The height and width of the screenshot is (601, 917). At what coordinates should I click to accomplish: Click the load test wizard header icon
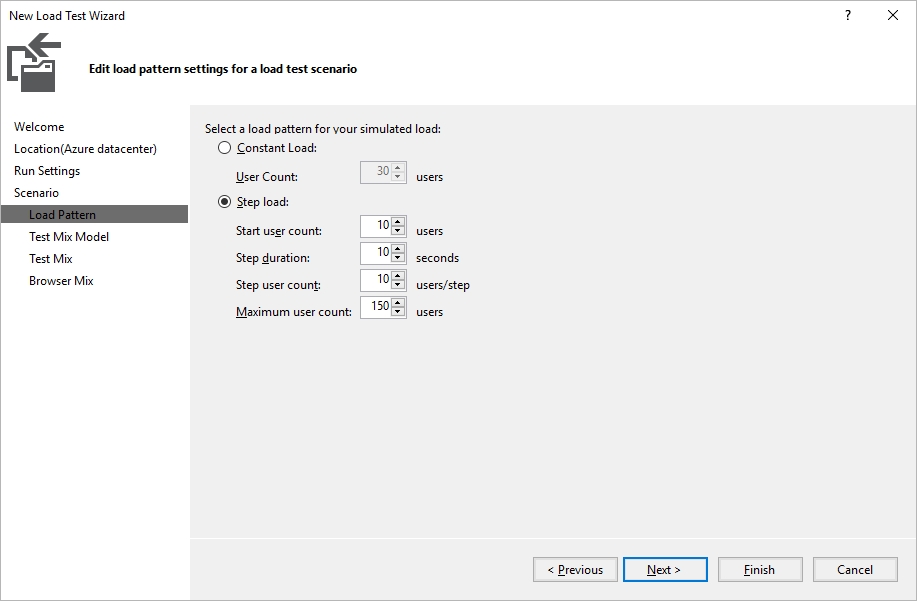pyautogui.click(x=34, y=63)
